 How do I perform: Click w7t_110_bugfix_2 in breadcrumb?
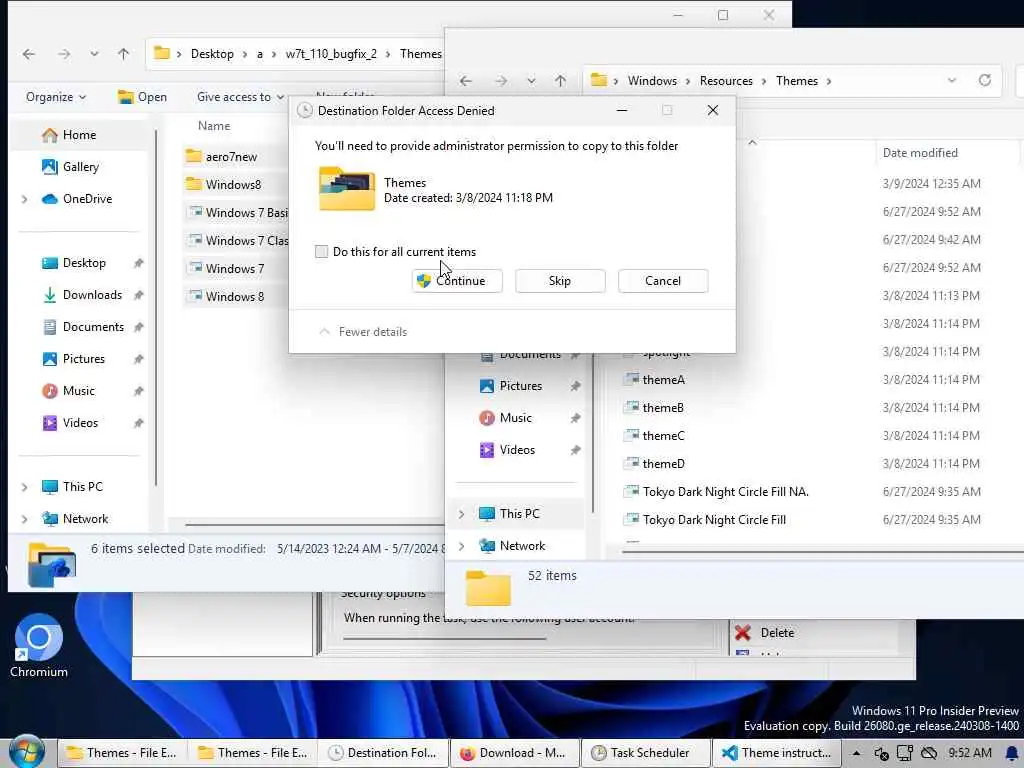pos(330,54)
